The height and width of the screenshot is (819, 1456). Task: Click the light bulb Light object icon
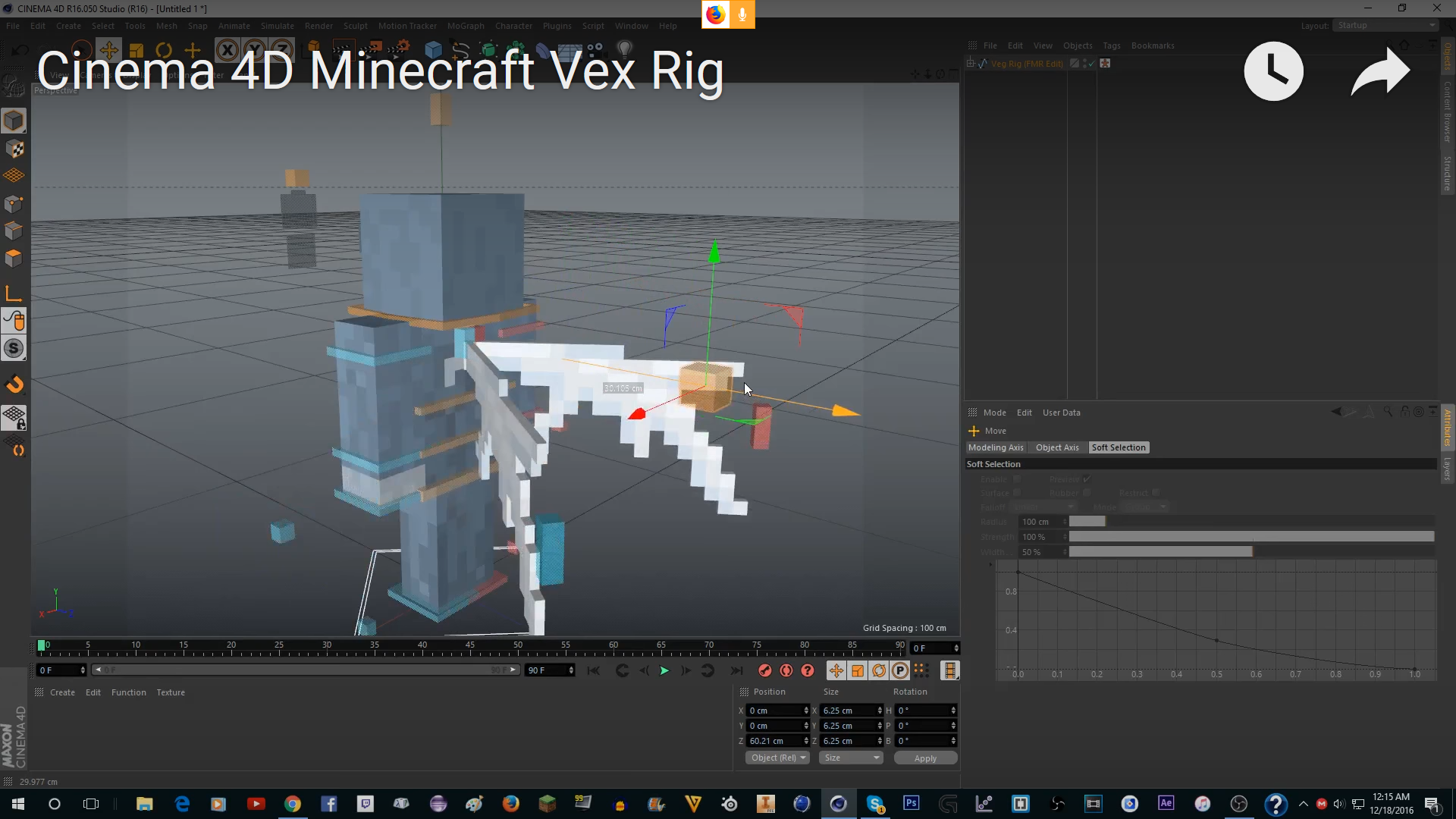pyautogui.click(x=624, y=50)
